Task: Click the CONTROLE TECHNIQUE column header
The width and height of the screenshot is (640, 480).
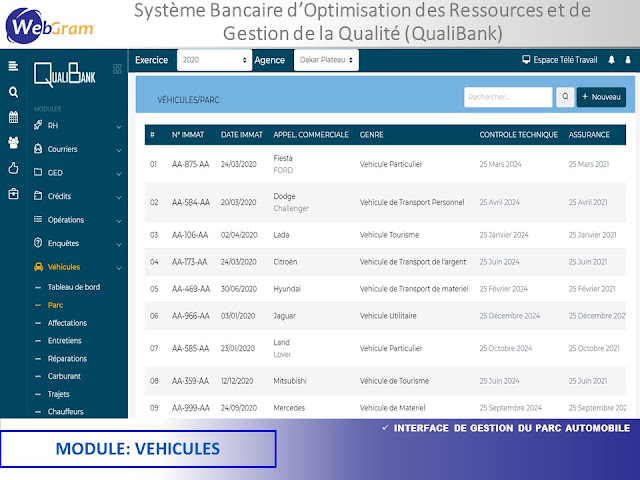Action: [x=518, y=135]
